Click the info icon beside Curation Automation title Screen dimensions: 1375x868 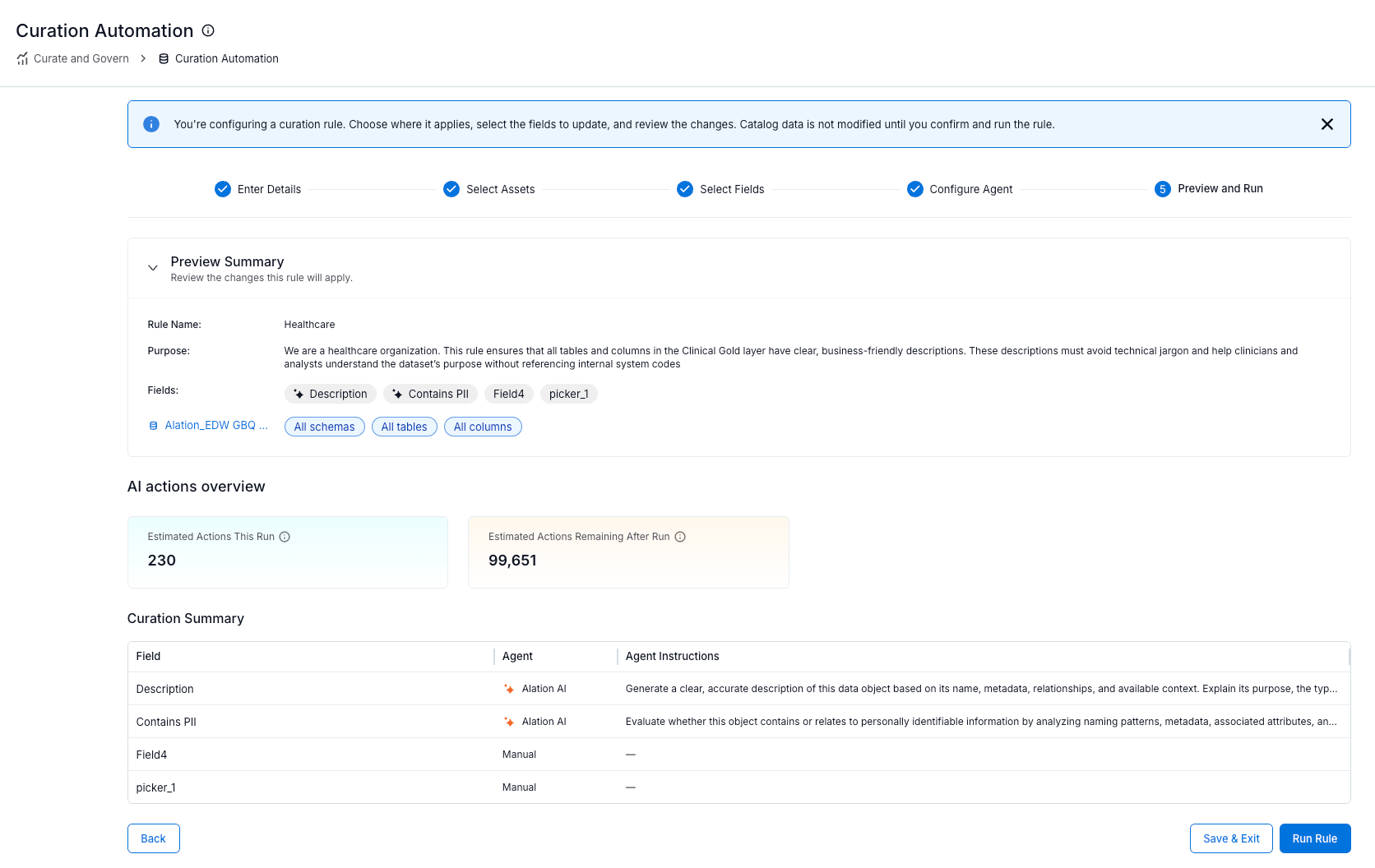point(208,30)
